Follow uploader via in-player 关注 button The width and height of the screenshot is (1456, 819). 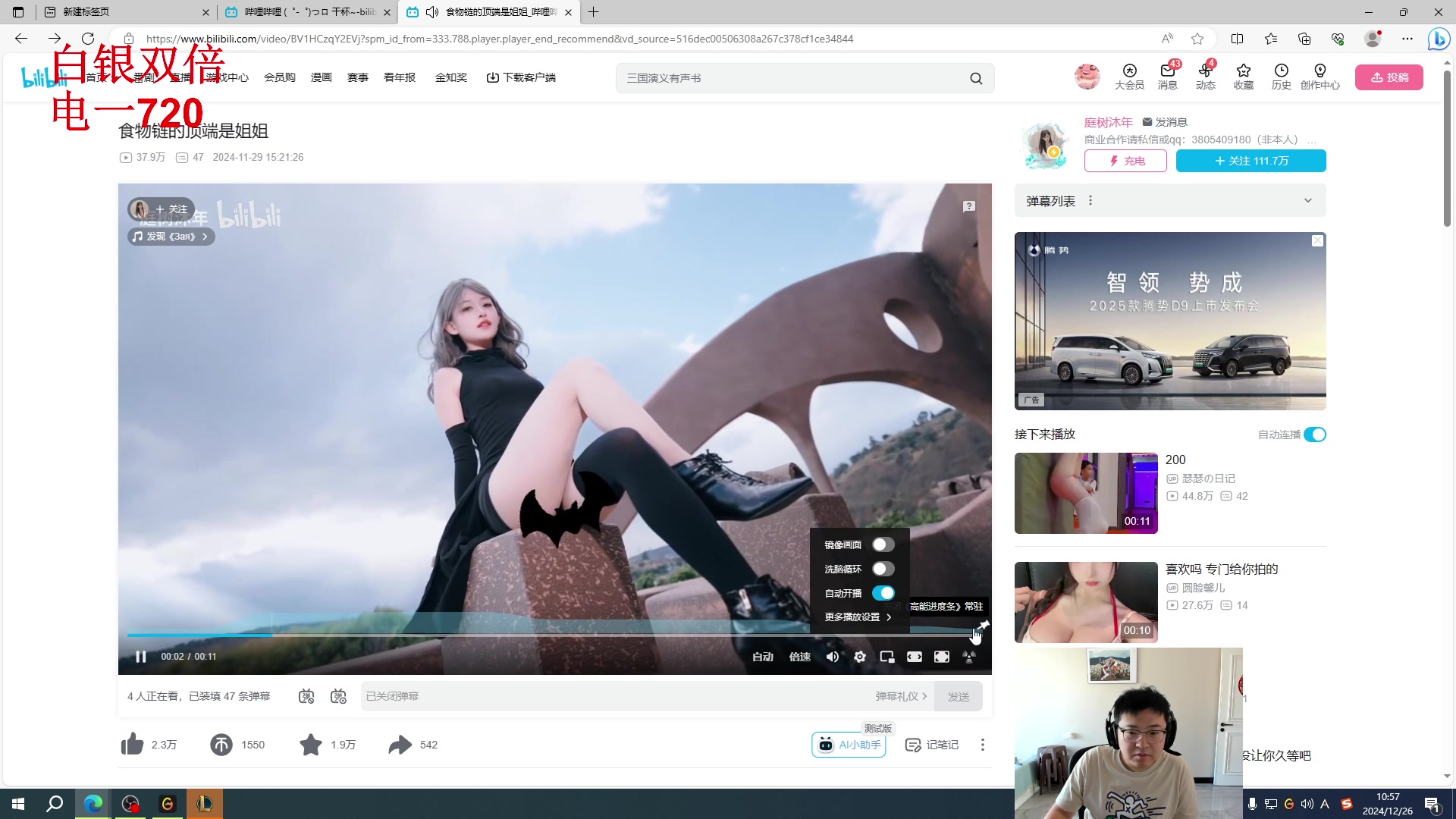171,209
